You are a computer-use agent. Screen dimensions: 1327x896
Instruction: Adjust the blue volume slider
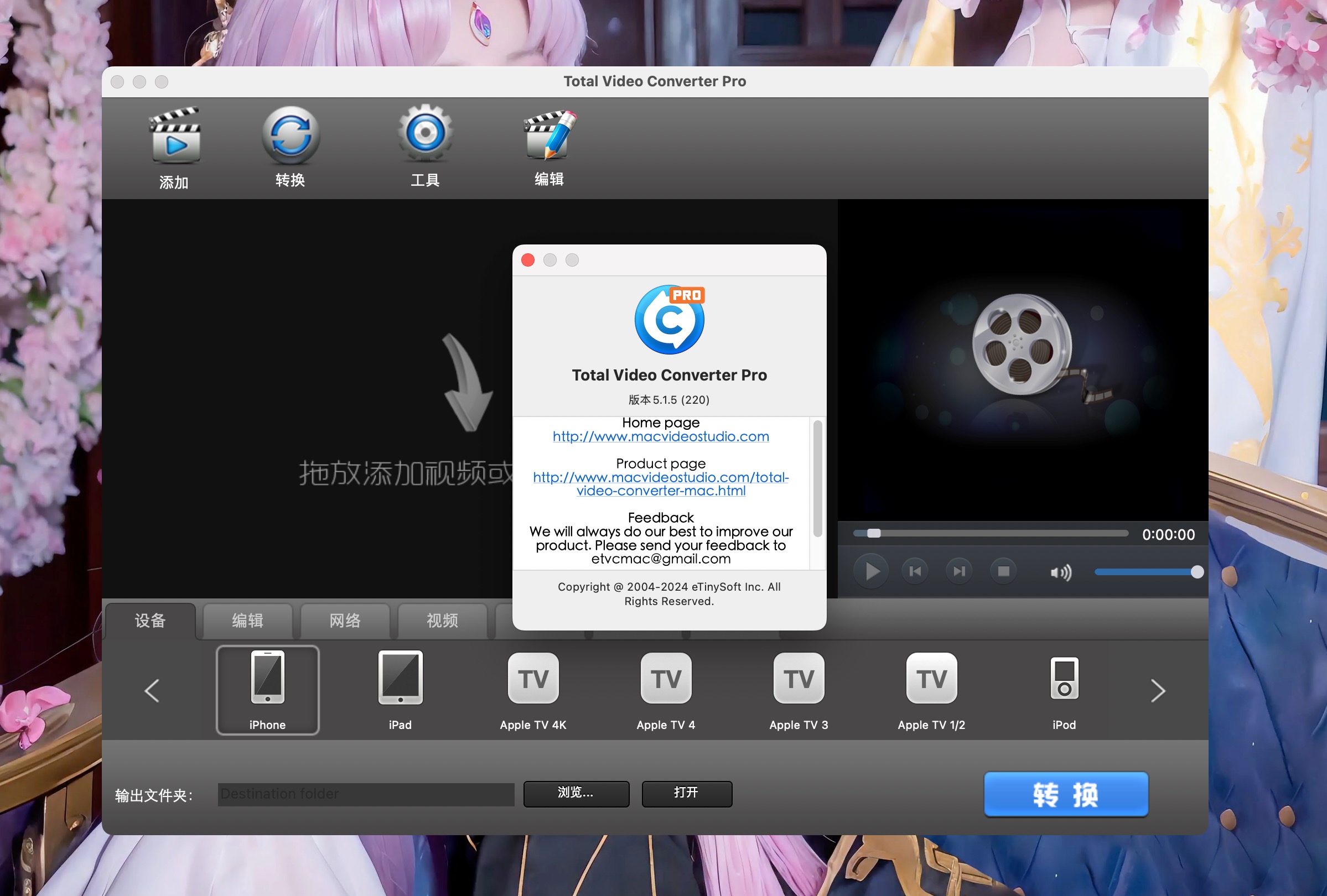click(x=1148, y=572)
